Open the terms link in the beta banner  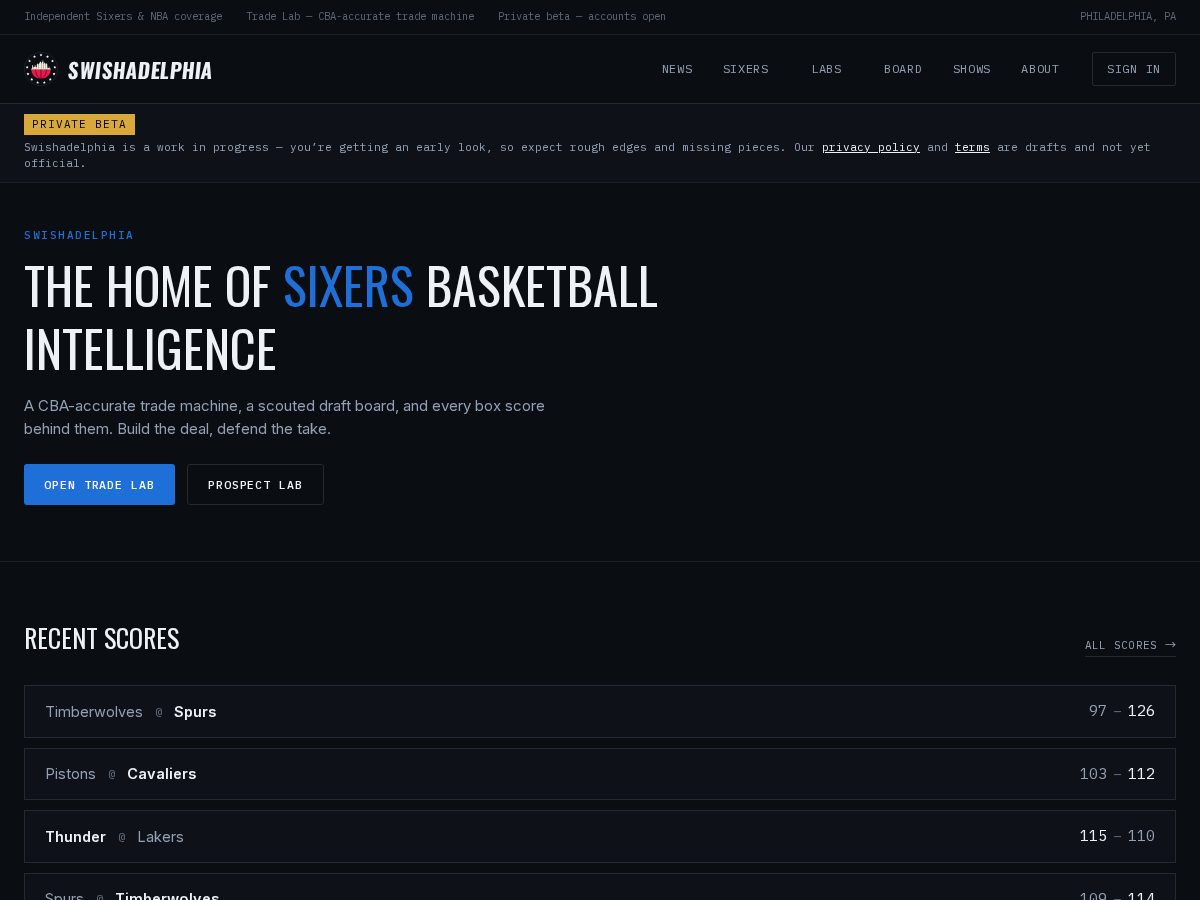click(972, 147)
